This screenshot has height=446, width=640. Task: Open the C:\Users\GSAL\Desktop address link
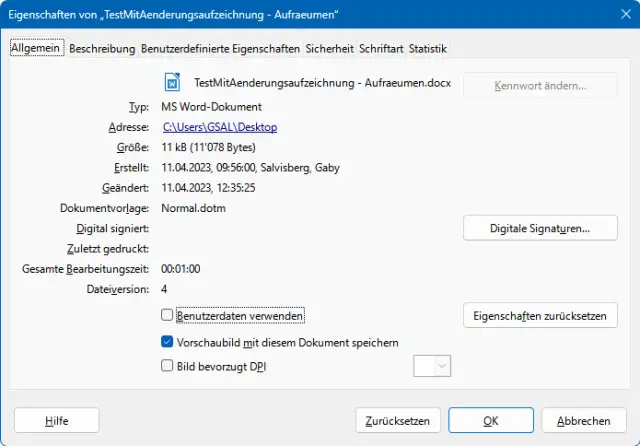[x=220, y=127]
